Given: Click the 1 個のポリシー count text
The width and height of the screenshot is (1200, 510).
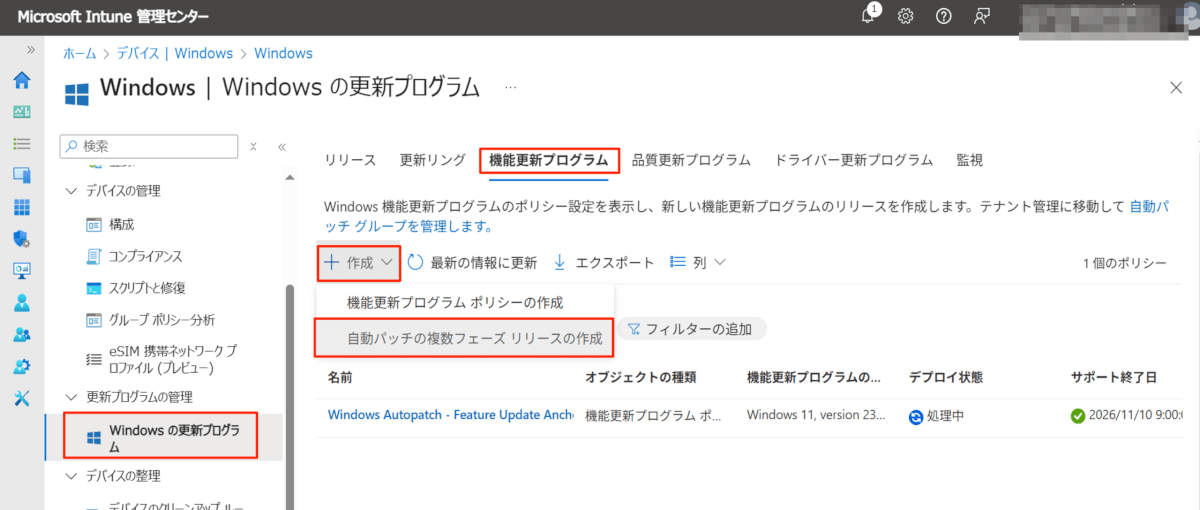Looking at the screenshot, I should (x=1125, y=263).
